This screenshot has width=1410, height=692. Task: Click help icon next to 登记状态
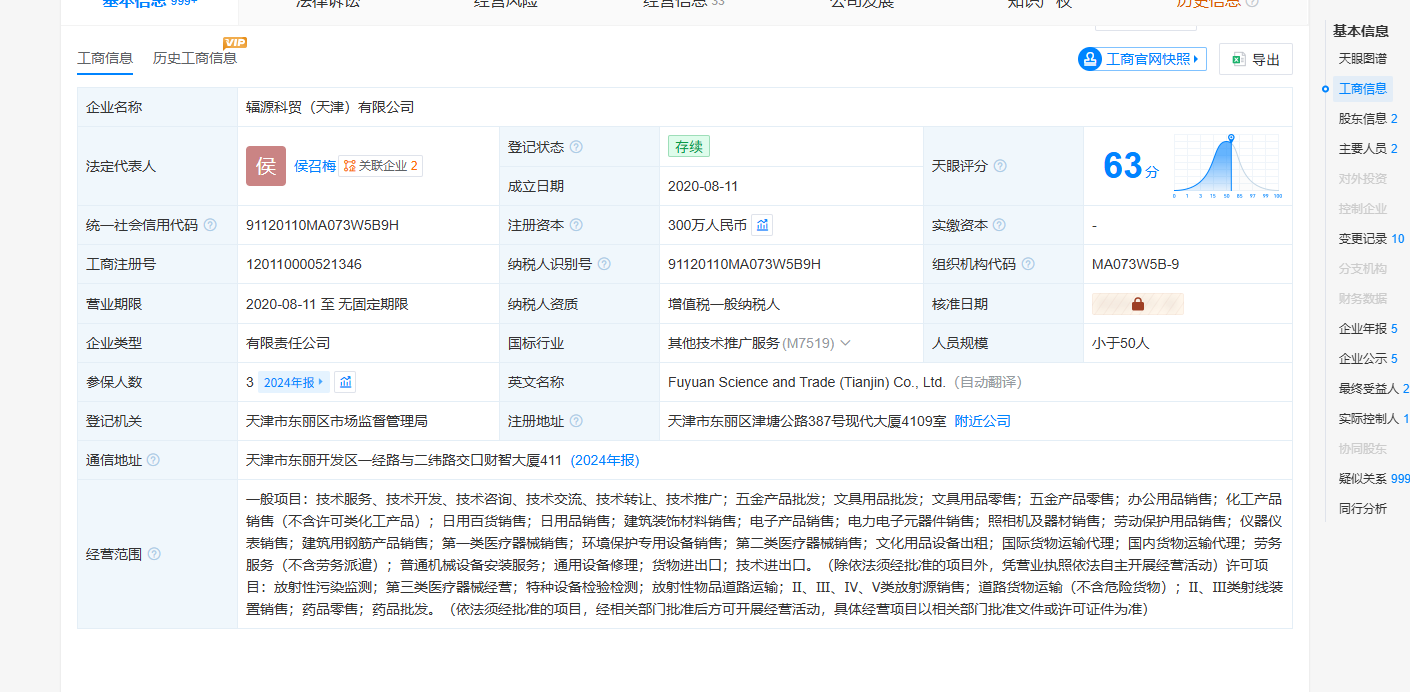(x=576, y=147)
